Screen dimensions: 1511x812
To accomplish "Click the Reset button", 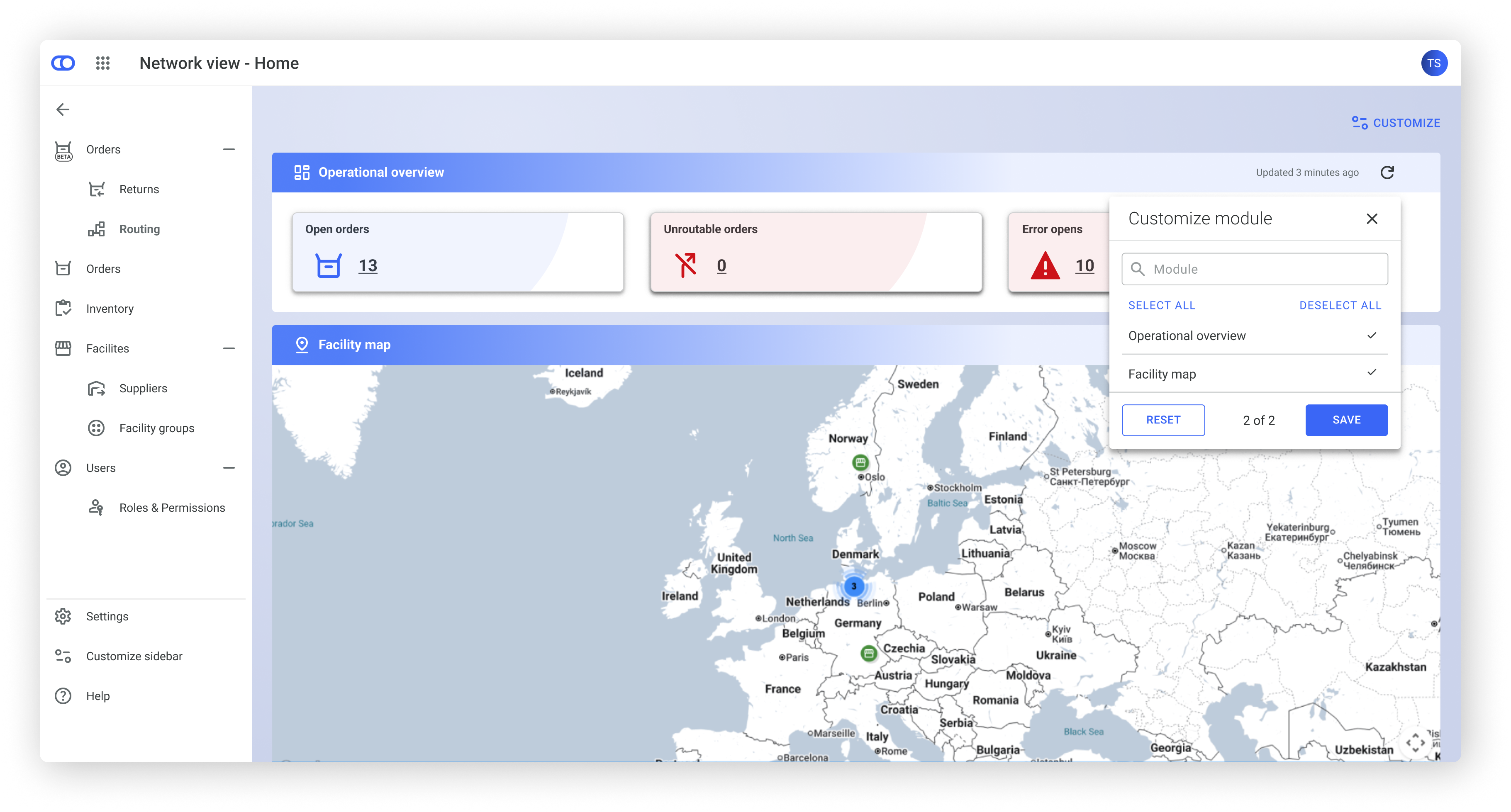I will [x=1162, y=420].
